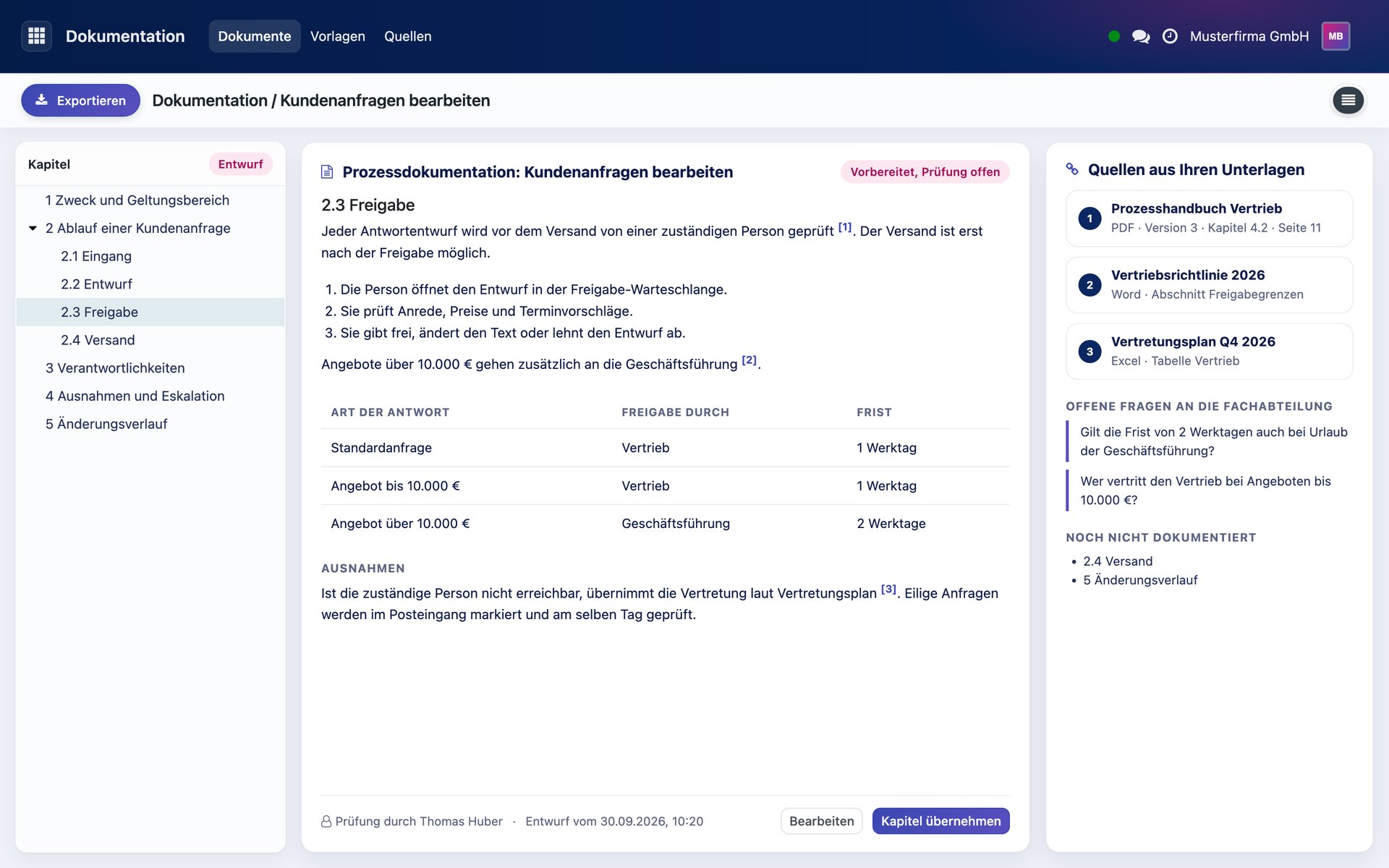Click the history clock icon
The height and width of the screenshot is (868, 1389).
point(1170,36)
